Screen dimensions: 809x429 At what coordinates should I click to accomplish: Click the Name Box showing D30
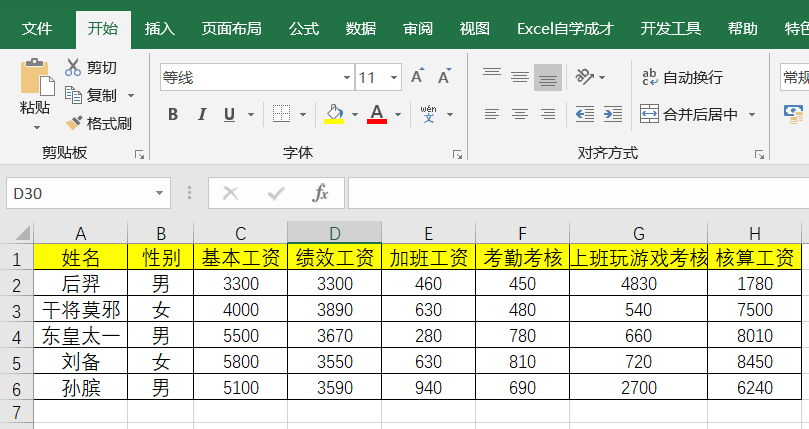pos(82,193)
